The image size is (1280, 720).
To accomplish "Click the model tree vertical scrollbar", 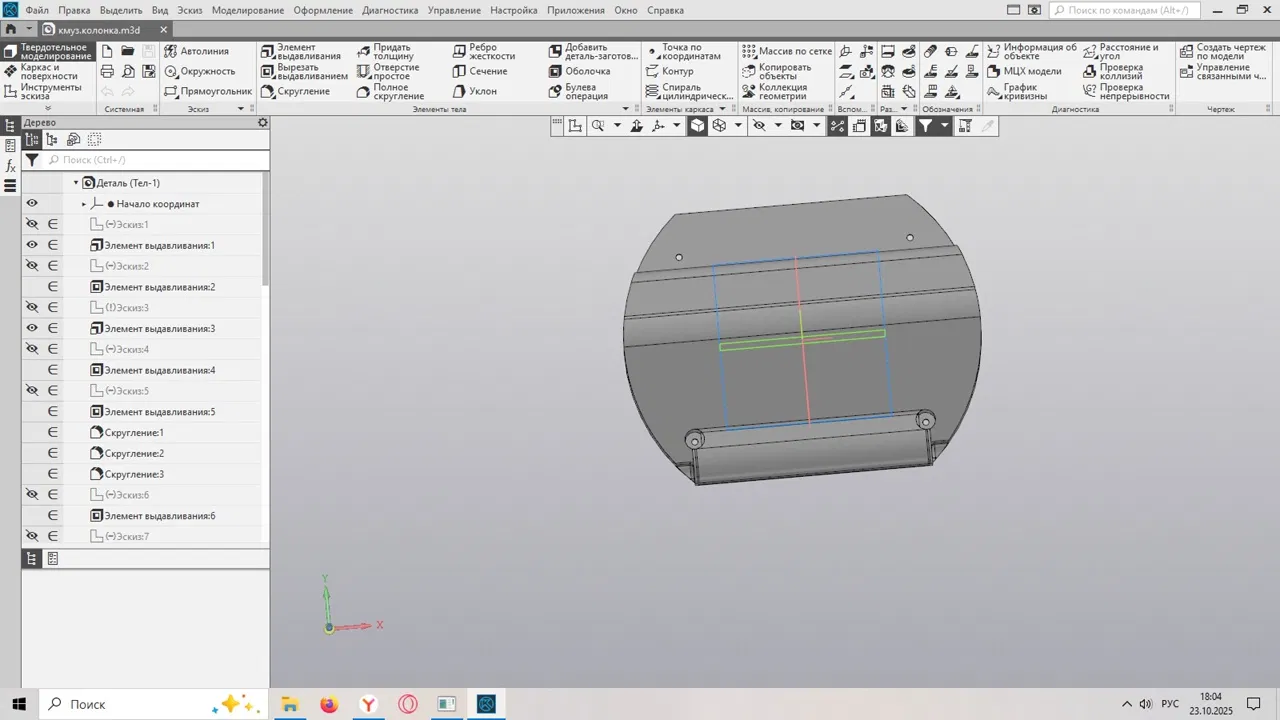I will (265, 230).
